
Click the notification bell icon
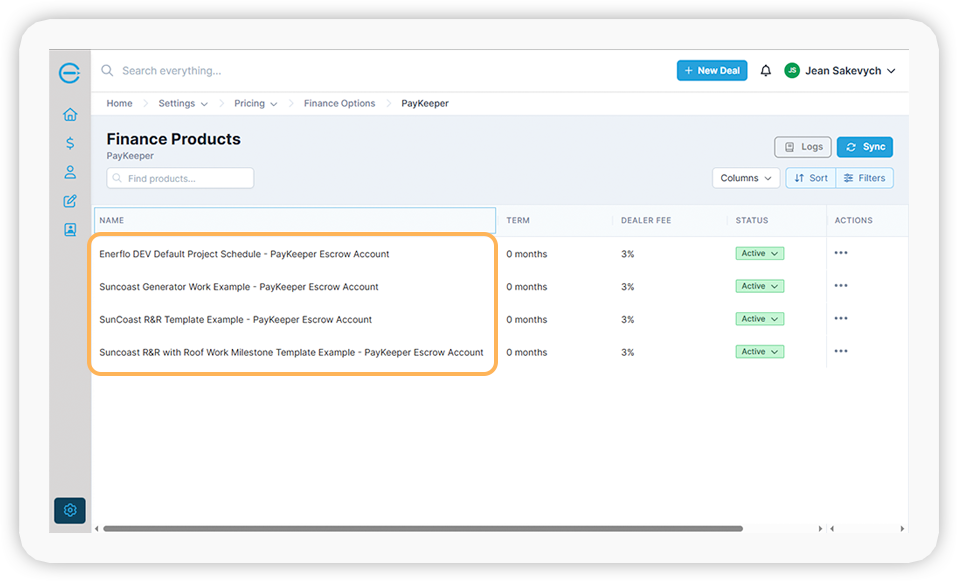[x=765, y=70]
